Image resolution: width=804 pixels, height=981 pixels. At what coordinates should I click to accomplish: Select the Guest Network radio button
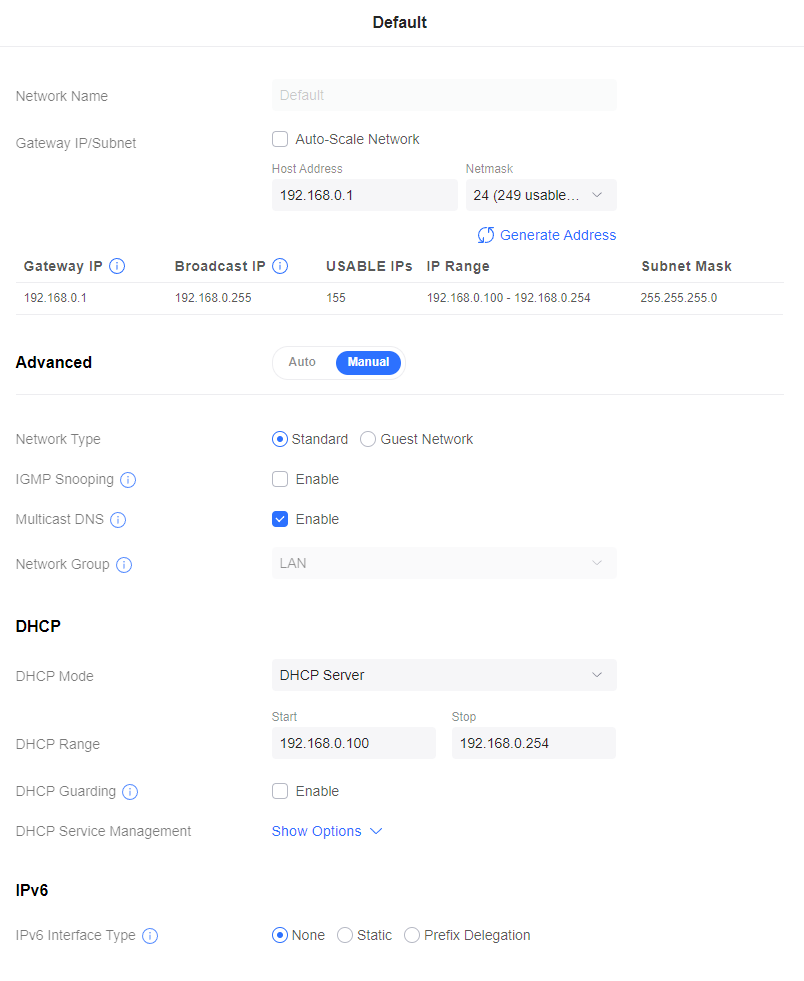point(368,439)
